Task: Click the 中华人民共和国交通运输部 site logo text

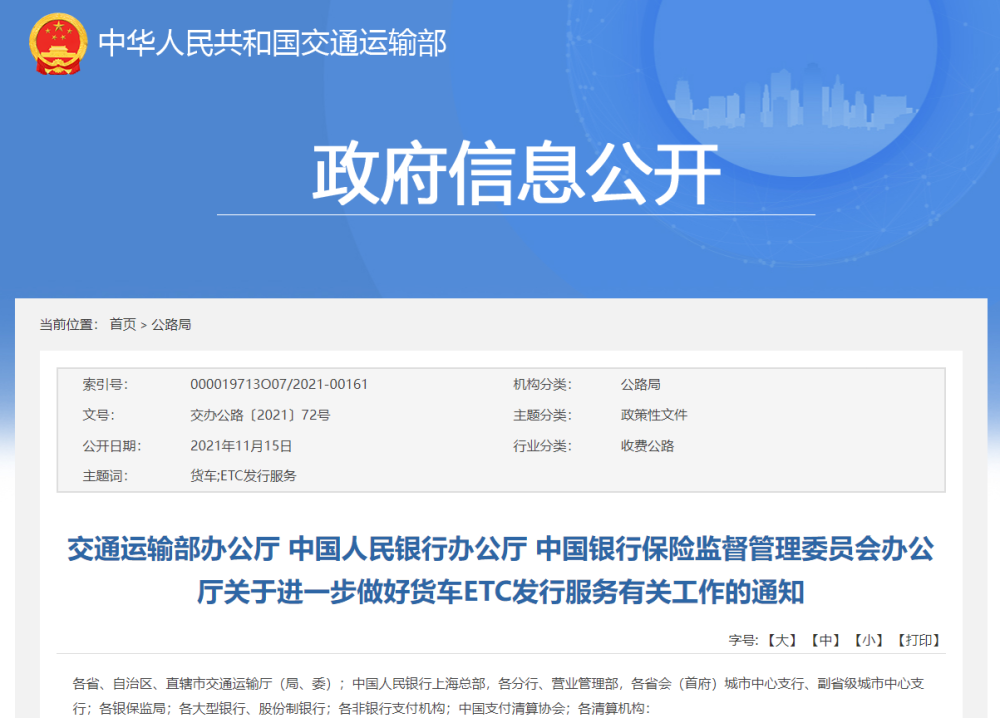Action: [x=270, y=40]
